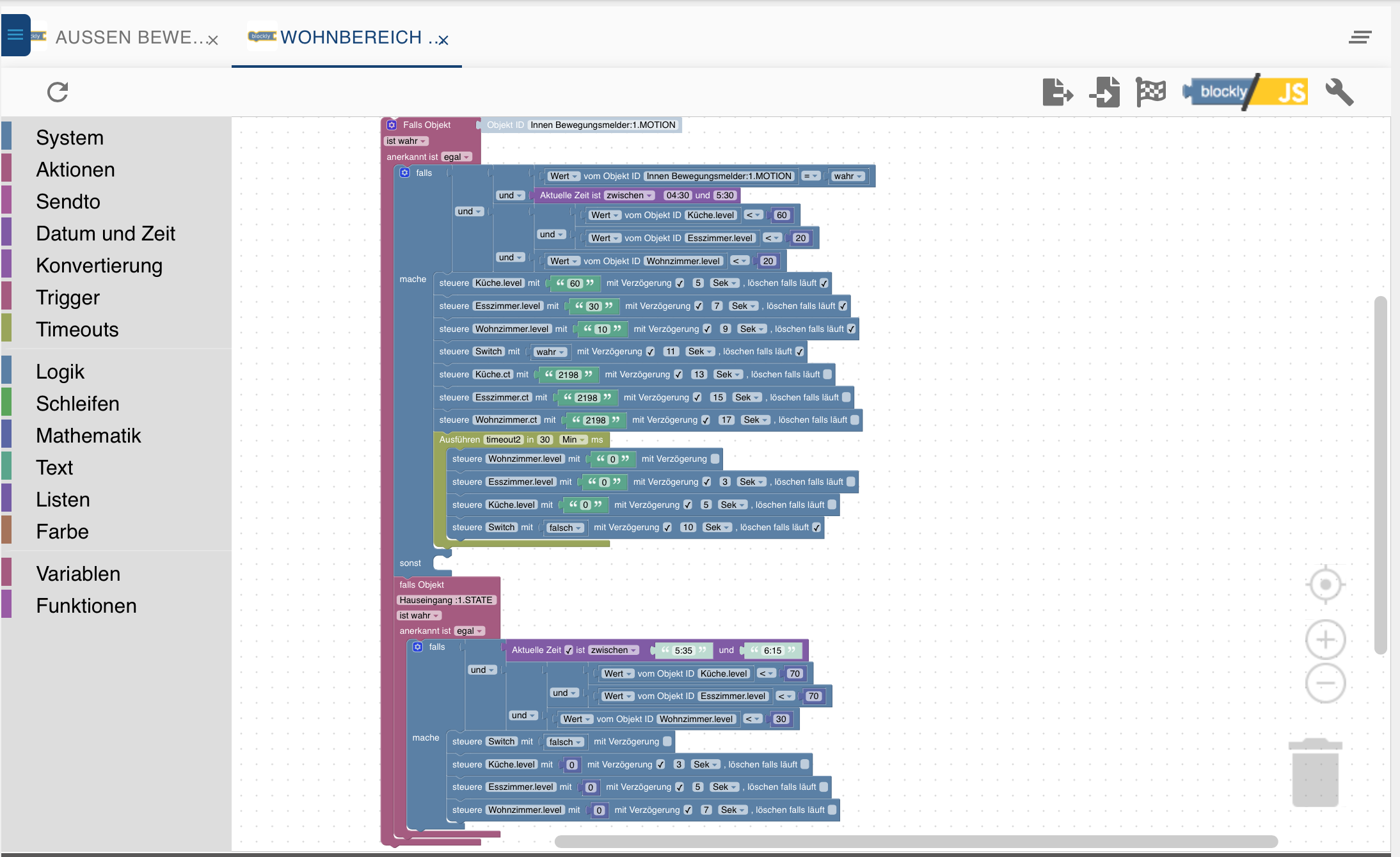Open the timeout 'Min' unit dropdown
Screen dimensions: 1400x857
point(573,439)
